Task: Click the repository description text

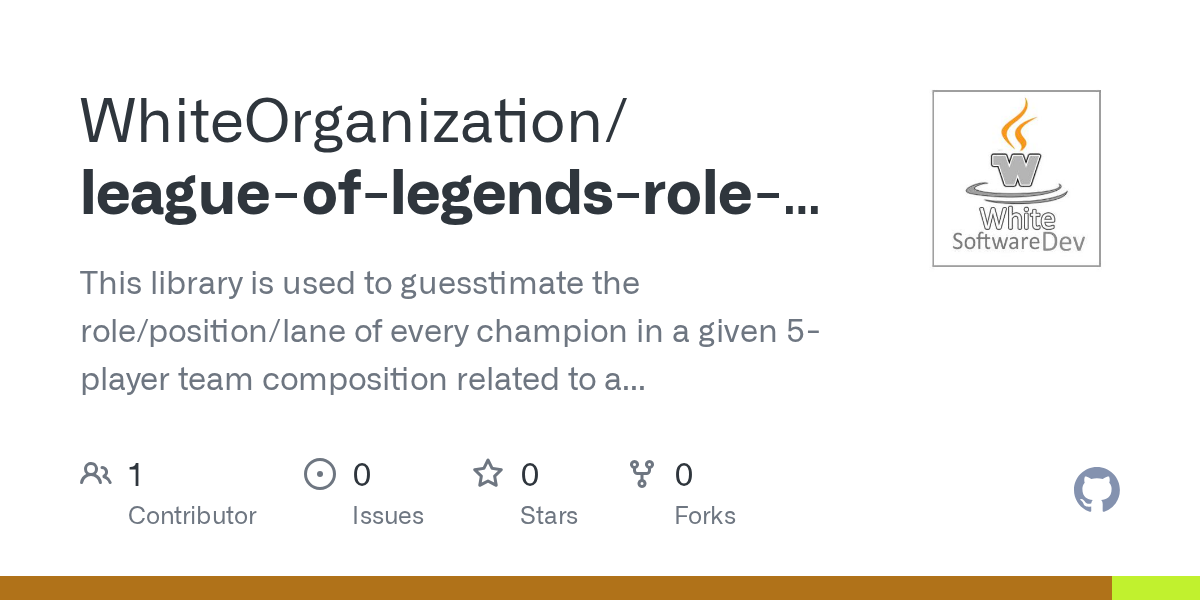Action: click(x=450, y=331)
